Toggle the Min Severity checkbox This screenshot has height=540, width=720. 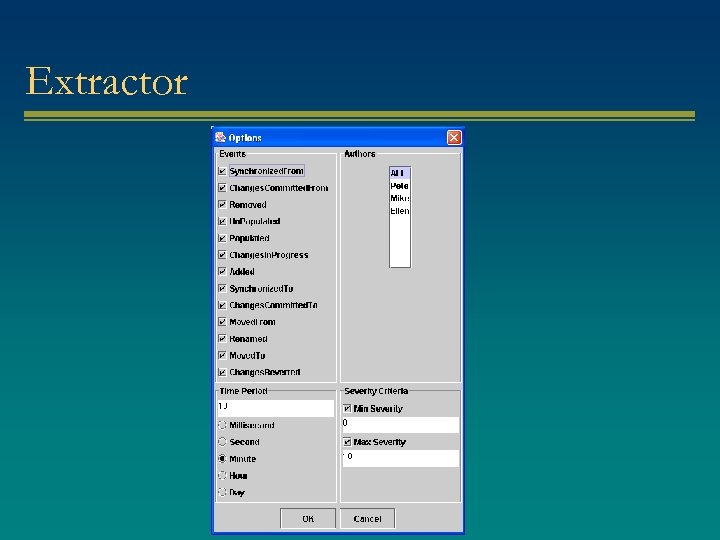tap(347, 408)
